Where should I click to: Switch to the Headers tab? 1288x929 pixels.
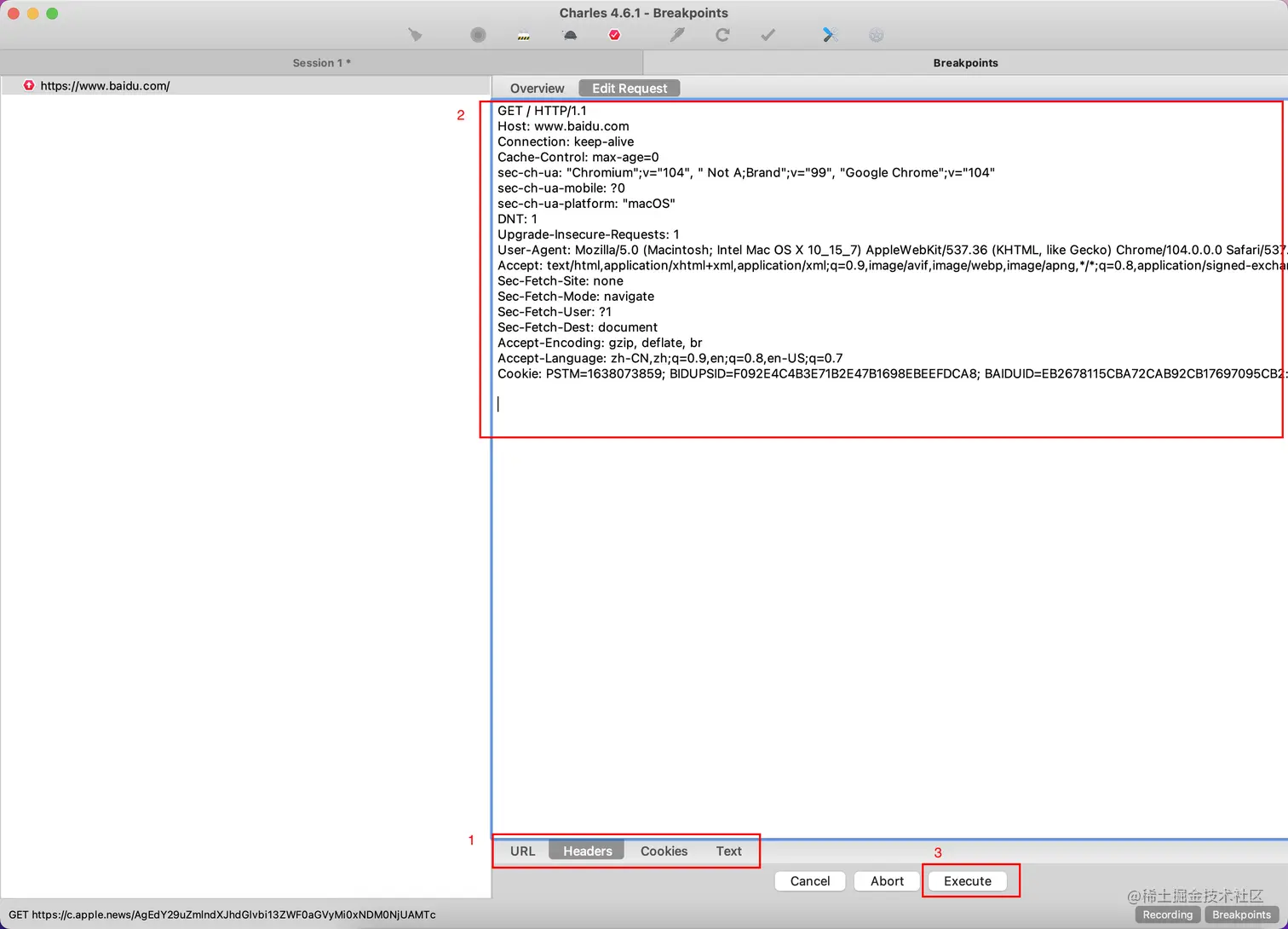[x=587, y=851]
